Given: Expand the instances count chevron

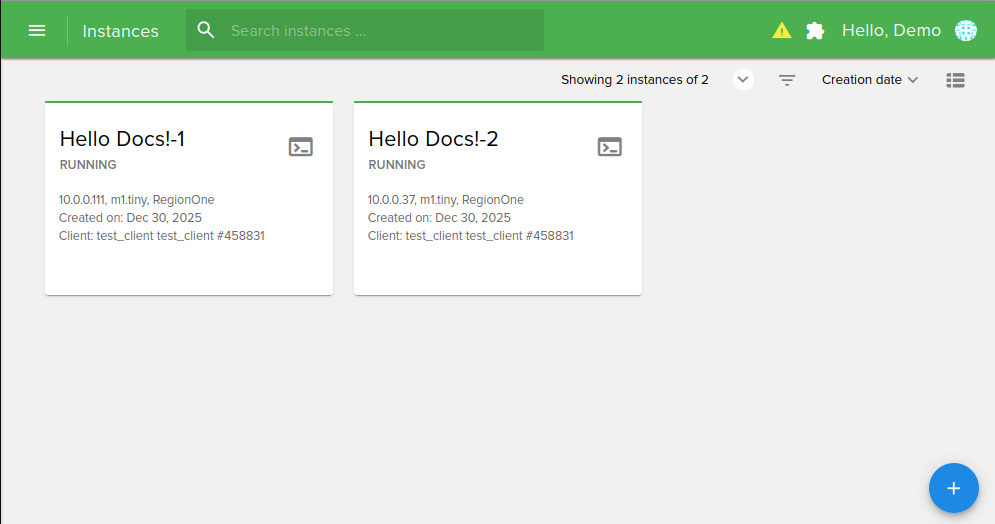Looking at the screenshot, I should click(743, 80).
